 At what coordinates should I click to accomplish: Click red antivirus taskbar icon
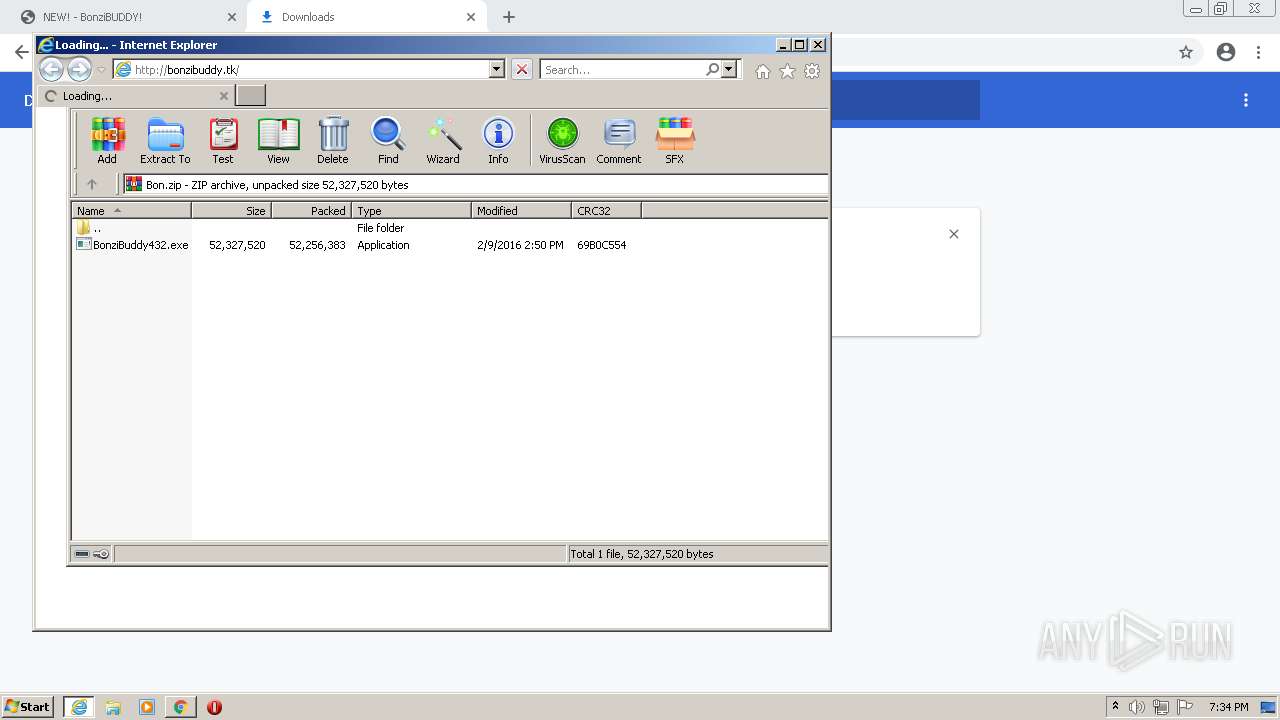(x=214, y=707)
